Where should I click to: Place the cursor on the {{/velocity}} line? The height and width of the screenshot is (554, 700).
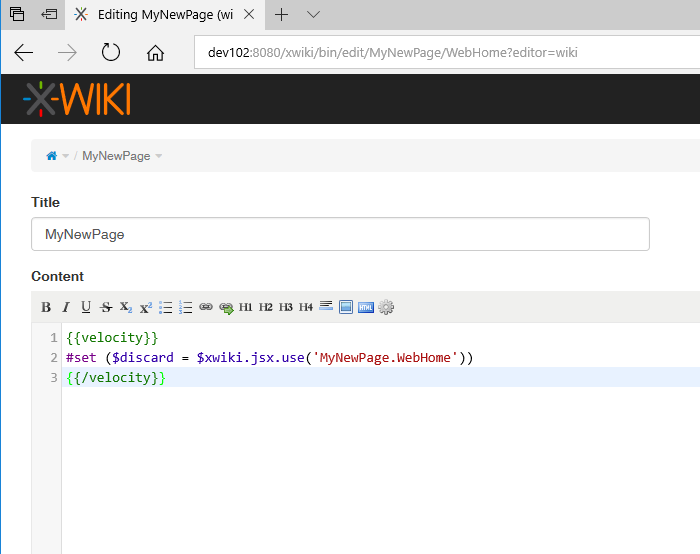pyautogui.click(x=116, y=378)
